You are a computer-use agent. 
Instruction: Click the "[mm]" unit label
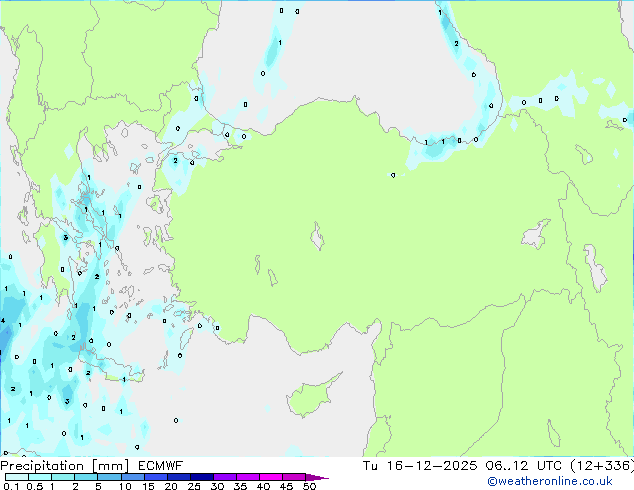point(110,466)
